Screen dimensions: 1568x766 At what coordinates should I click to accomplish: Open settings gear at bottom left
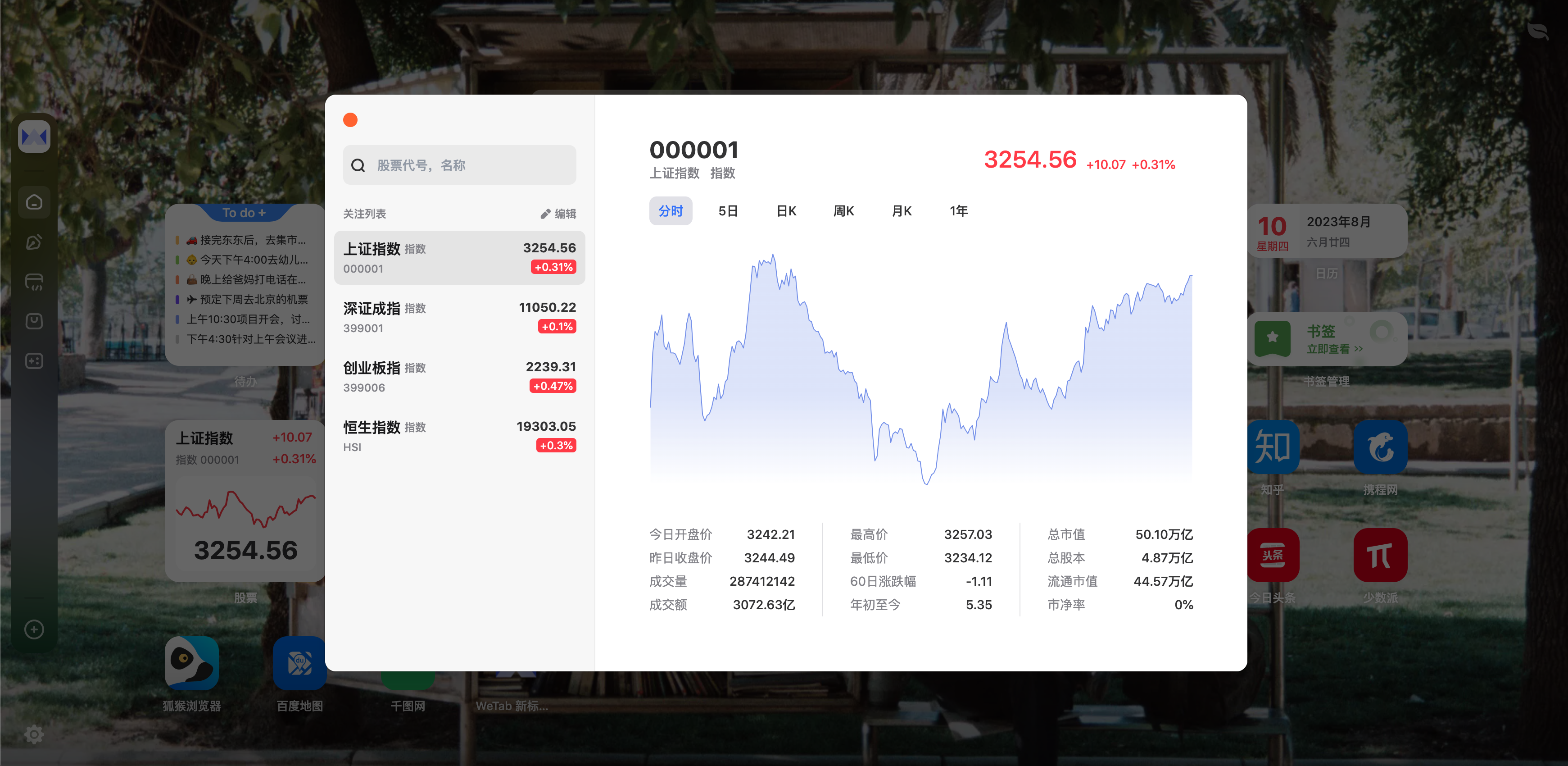34,734
